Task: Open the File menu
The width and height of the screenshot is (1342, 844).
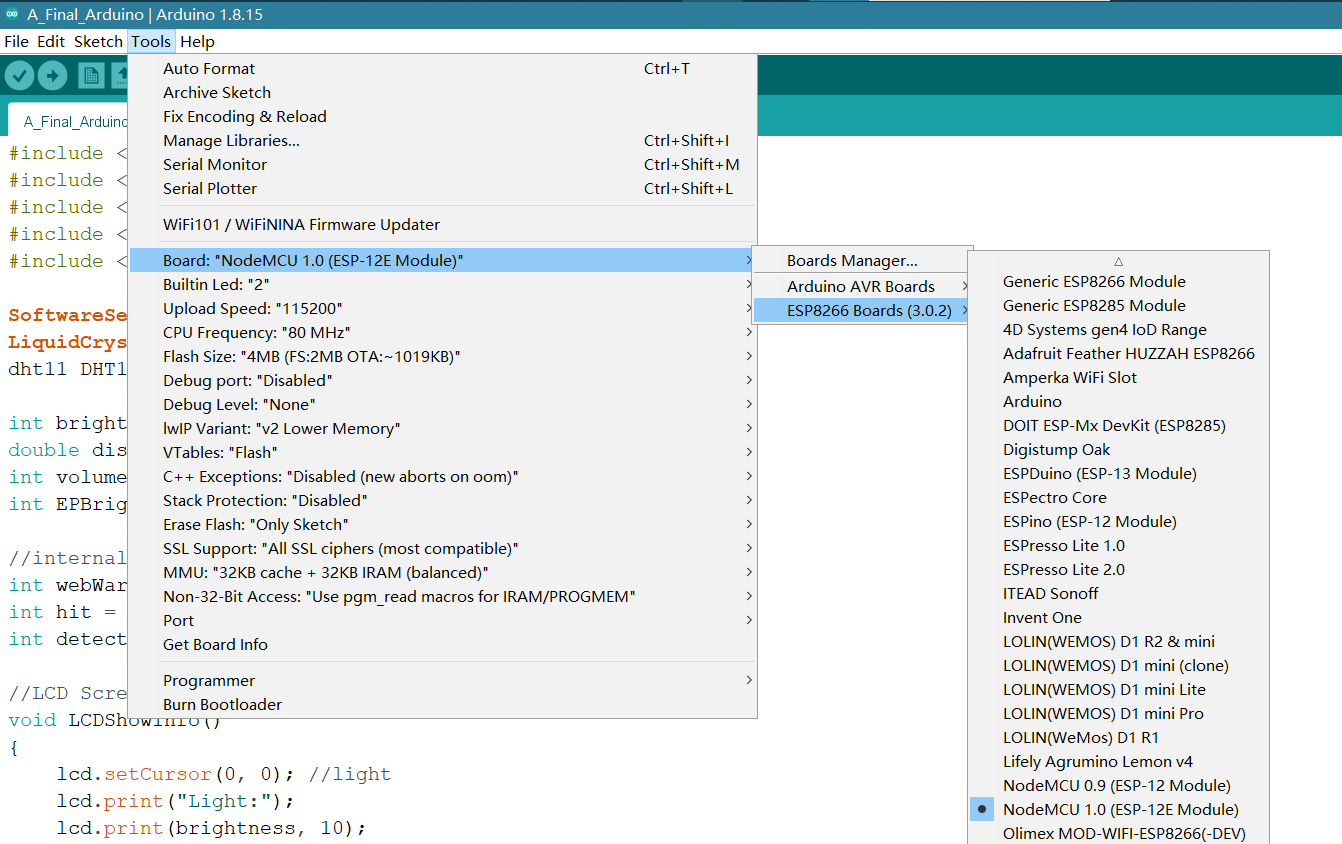Action: point(17,42)
